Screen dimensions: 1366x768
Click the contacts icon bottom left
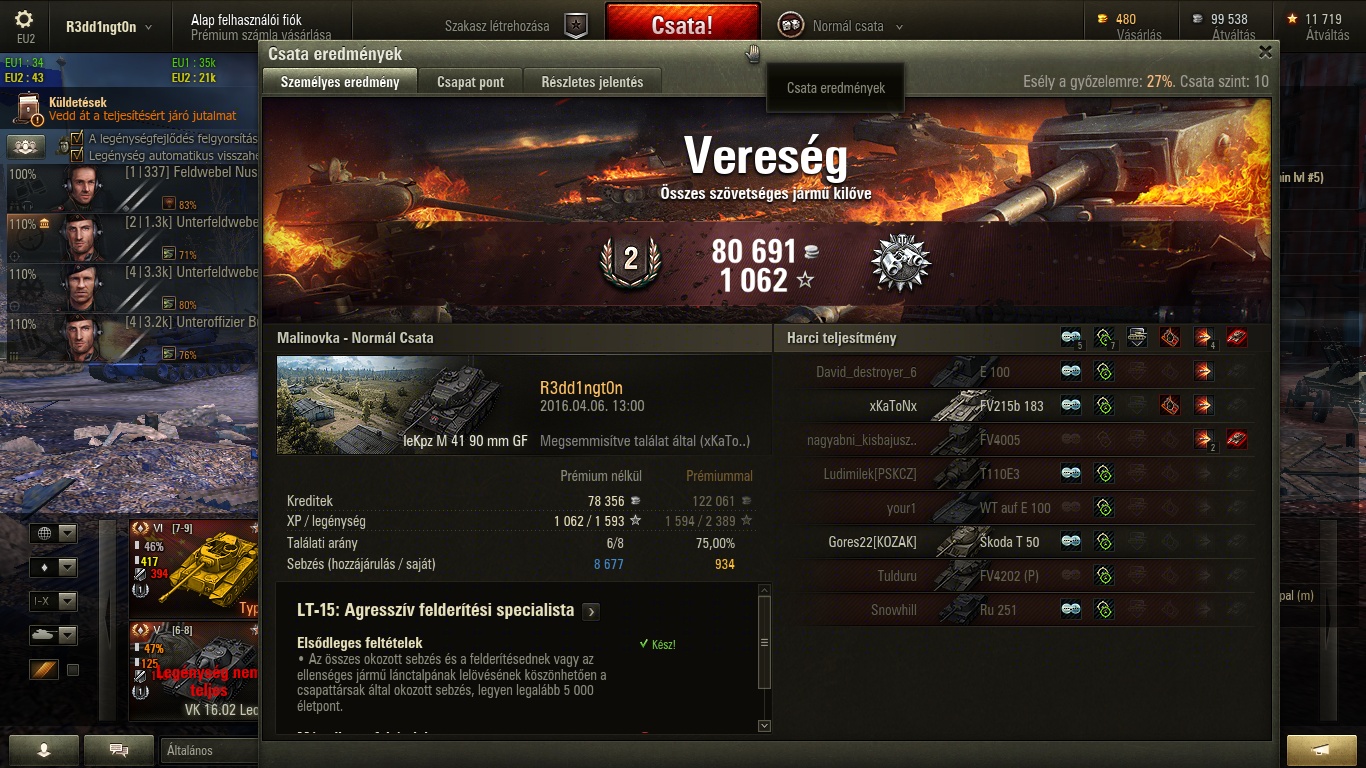click(44, 750)
